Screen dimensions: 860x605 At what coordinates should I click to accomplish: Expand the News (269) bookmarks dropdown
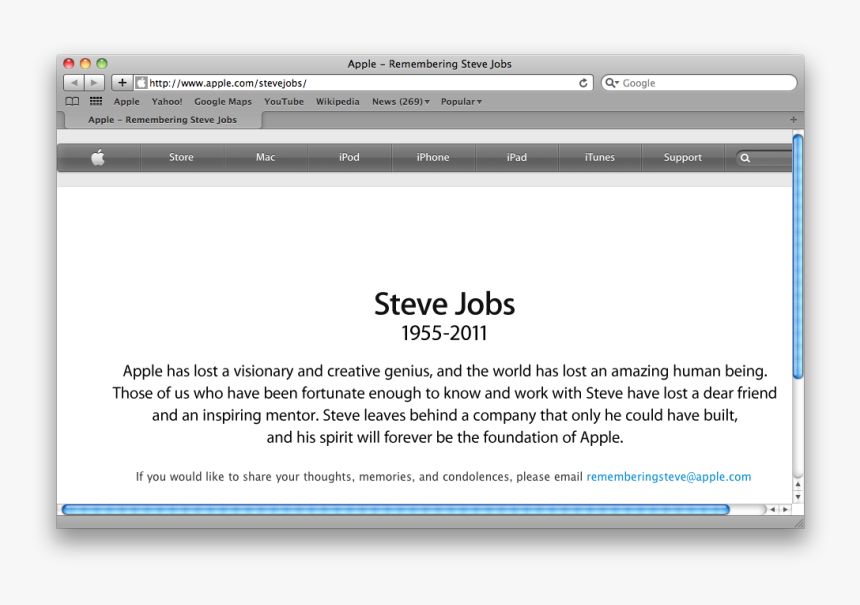[x=401, y=101]
